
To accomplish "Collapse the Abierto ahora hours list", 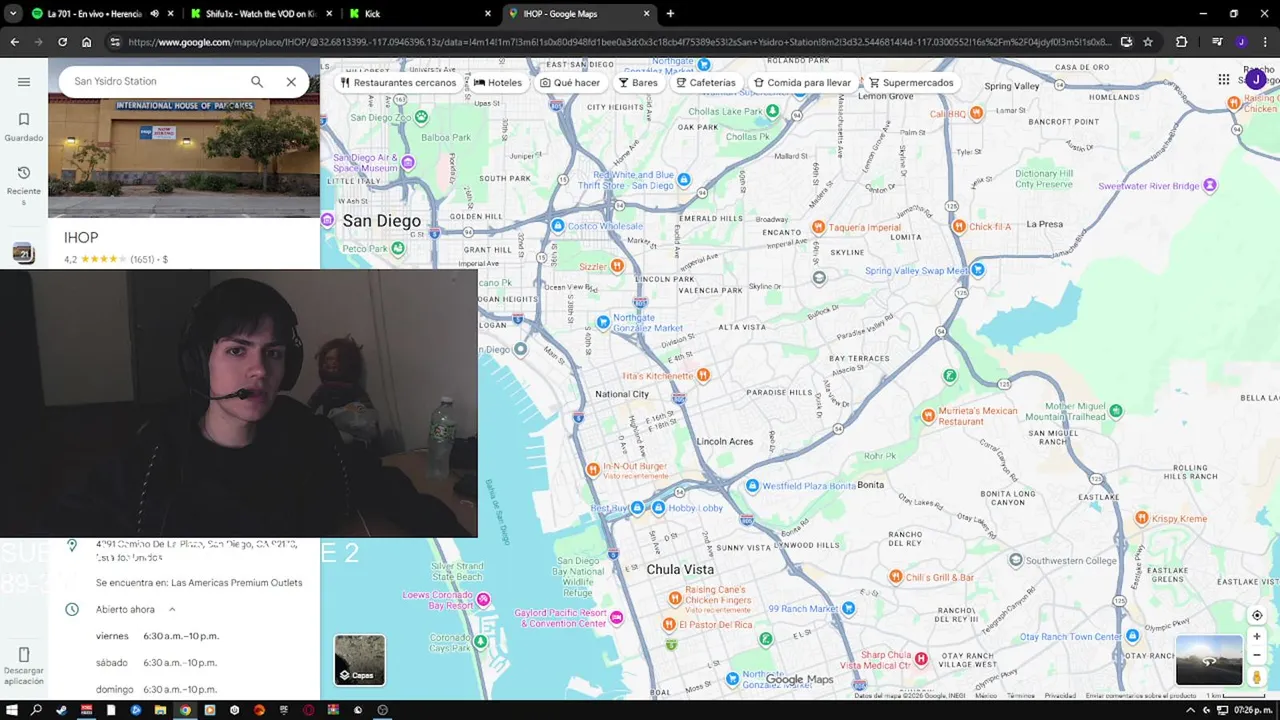I will point(172,609).
